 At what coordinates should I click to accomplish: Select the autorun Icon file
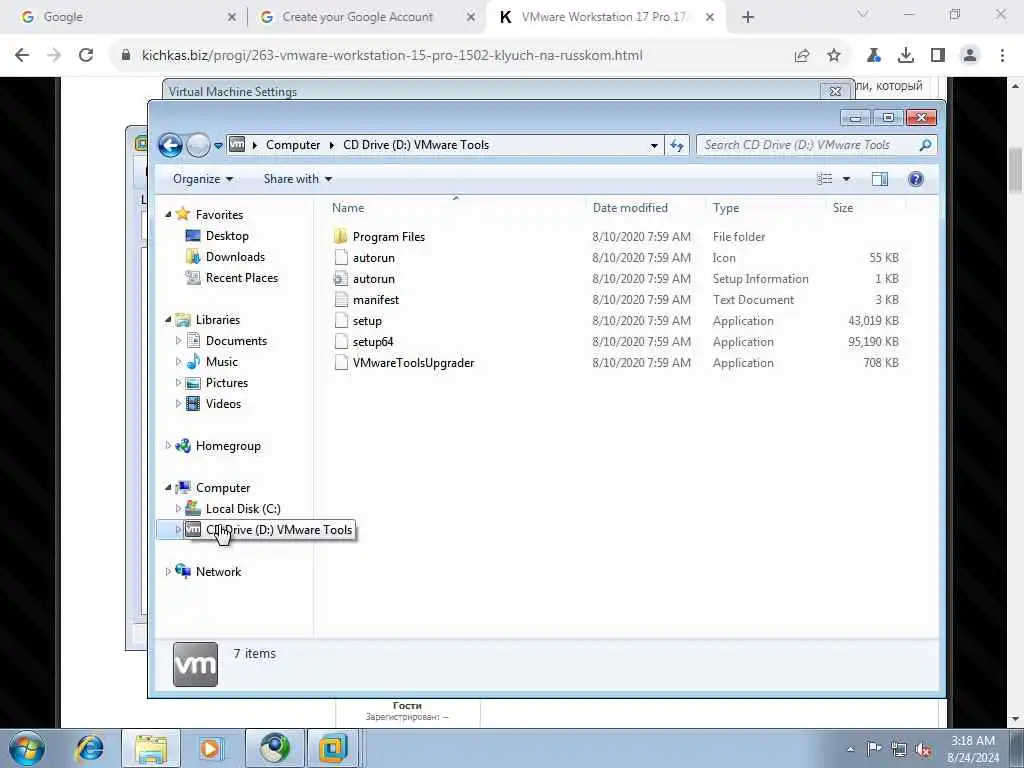(x=374, y=257)
